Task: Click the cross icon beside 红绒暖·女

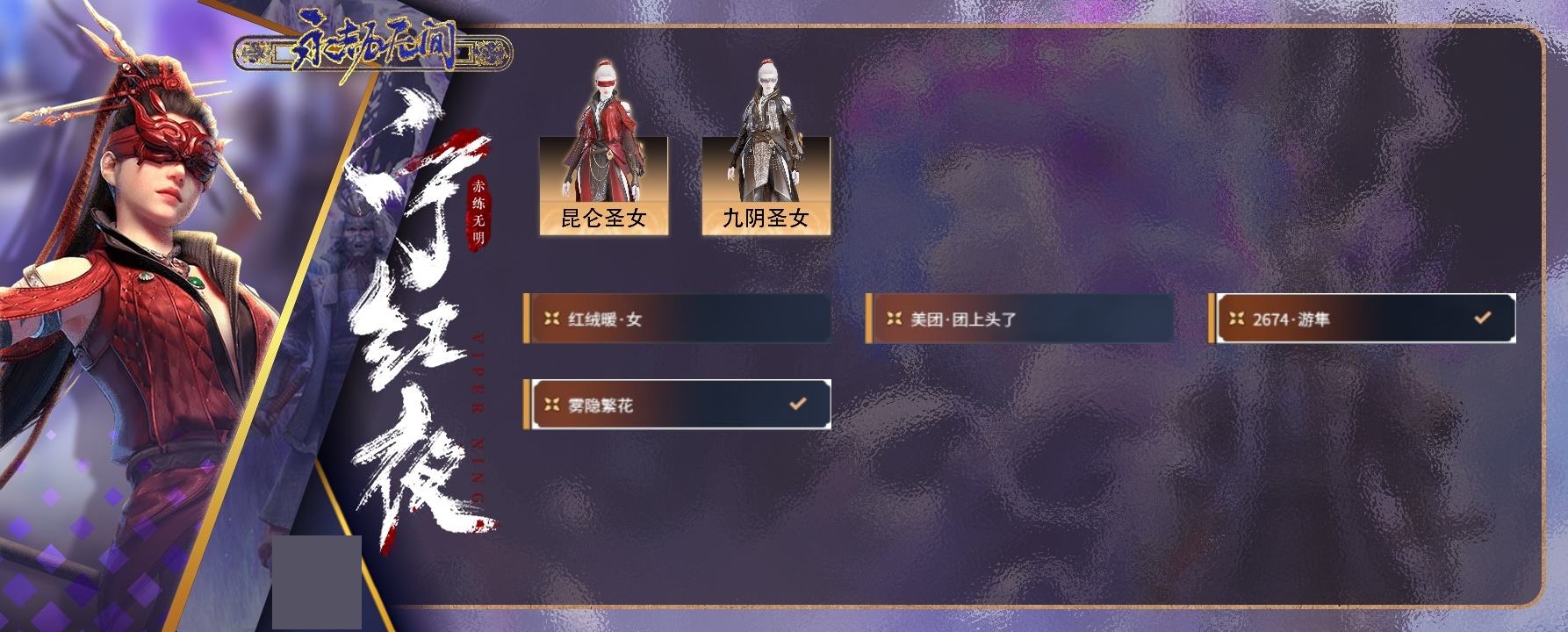Action: pyautogui.click(x=551, y=319)
